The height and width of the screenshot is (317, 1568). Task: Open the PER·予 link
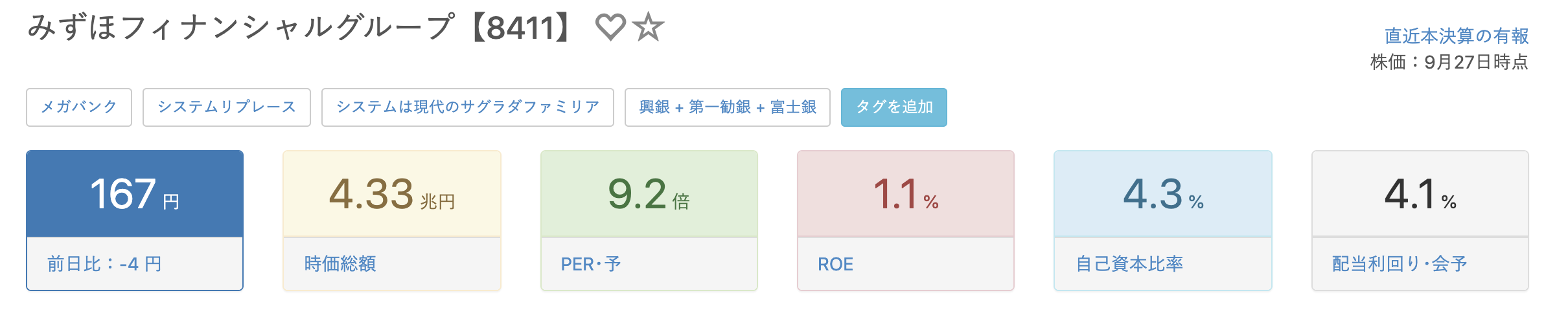click(x=591, y=264)
